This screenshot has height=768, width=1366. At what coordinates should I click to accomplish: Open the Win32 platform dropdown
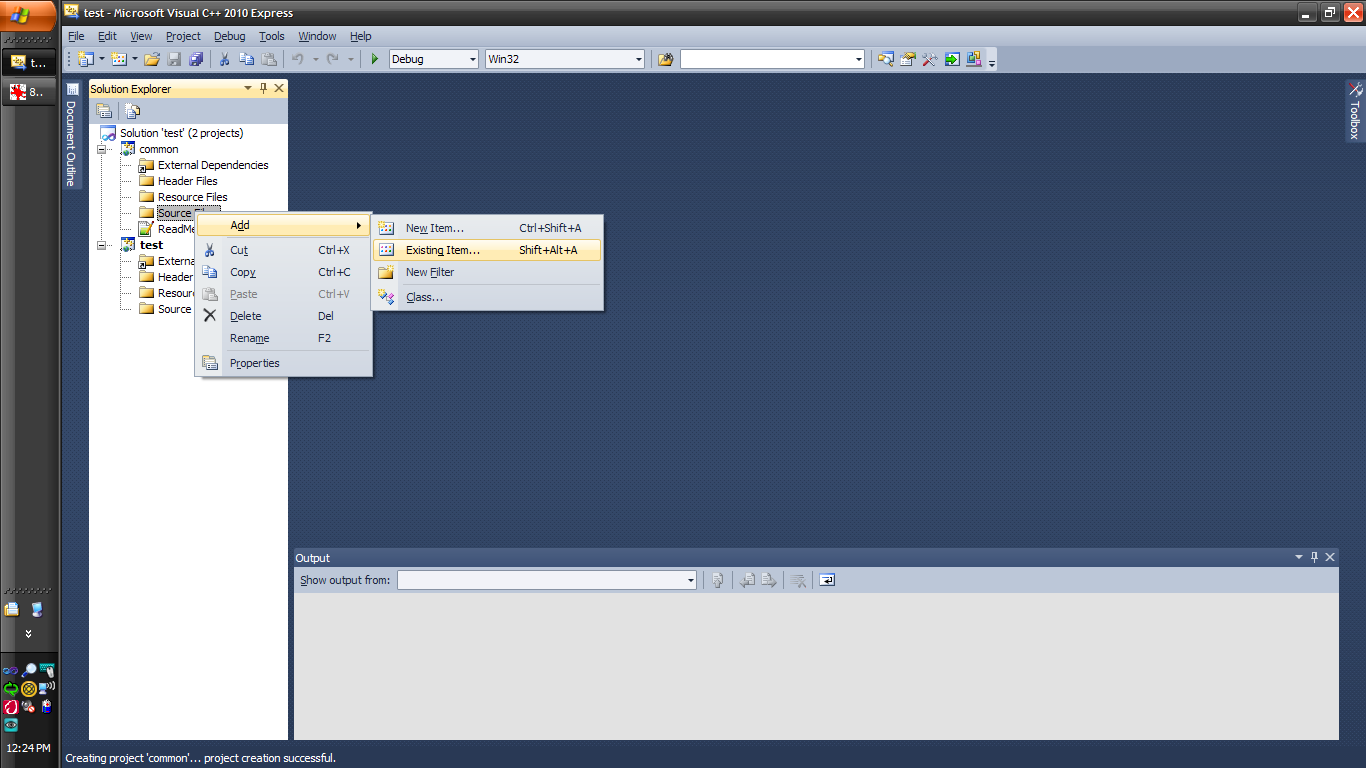(639, 60)
